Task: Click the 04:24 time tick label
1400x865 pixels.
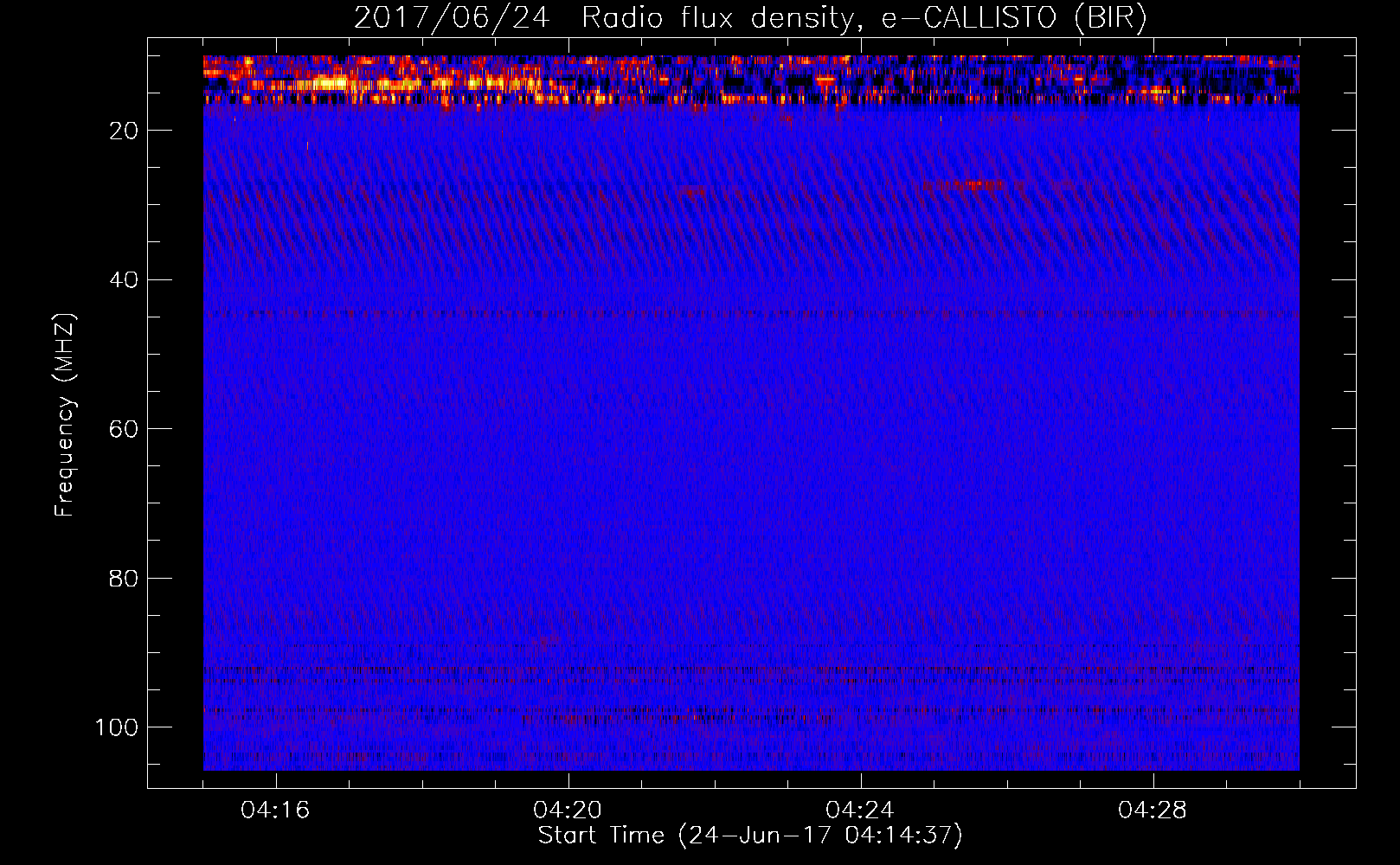Action: [x=860, y=811]
